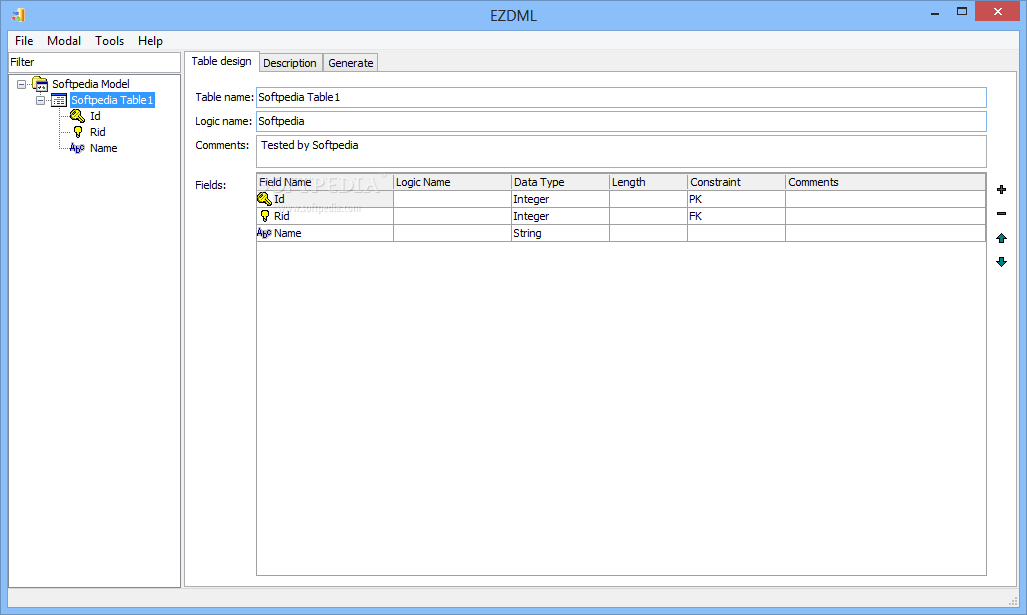Click the Logic Name column header
1027x615 pixels.
tap(452, 182)
